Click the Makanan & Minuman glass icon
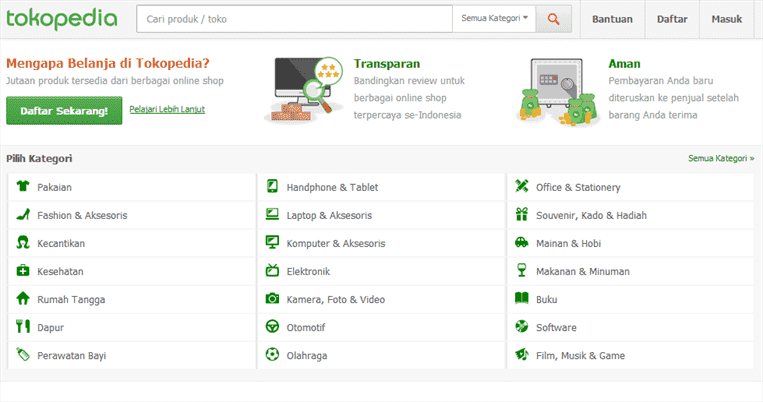The image size is (763, 402). click(x=522, y=270)
